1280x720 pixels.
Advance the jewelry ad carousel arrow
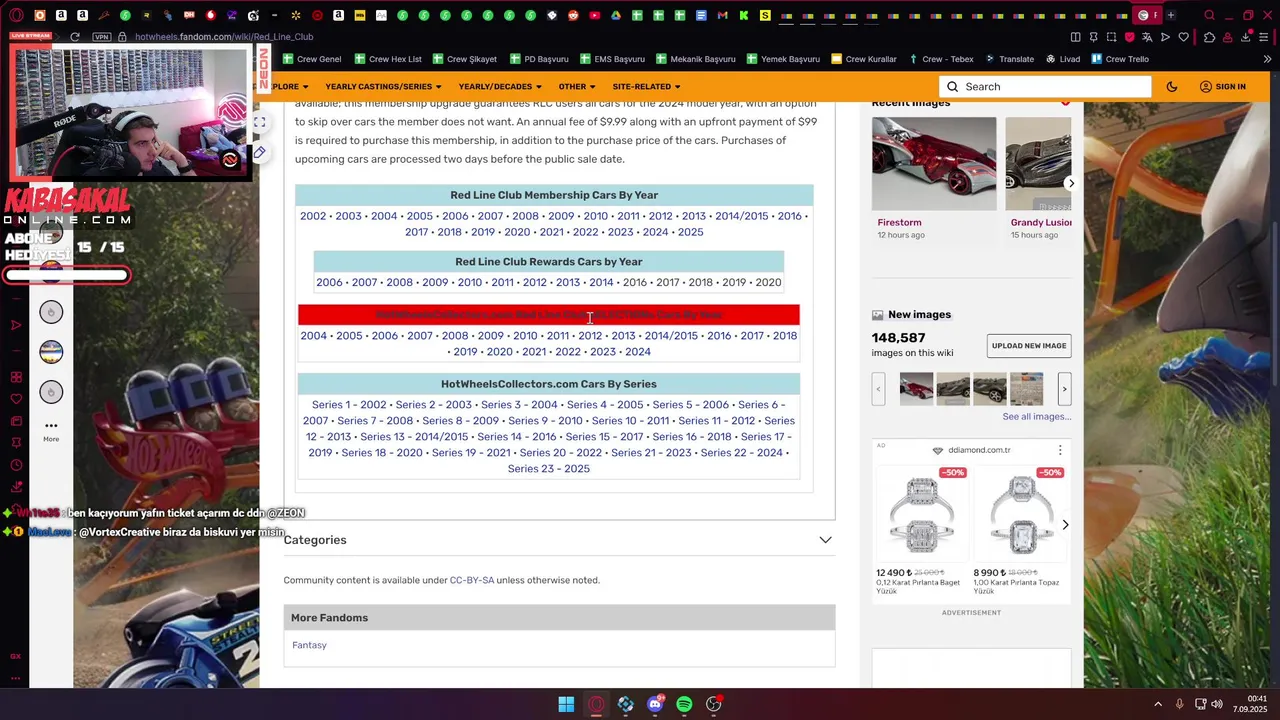click(x=1065, y=525)
